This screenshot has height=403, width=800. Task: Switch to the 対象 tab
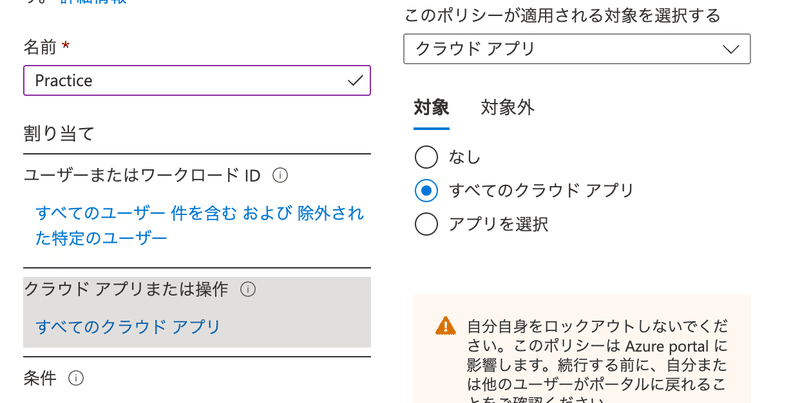[x=431, y=108]
